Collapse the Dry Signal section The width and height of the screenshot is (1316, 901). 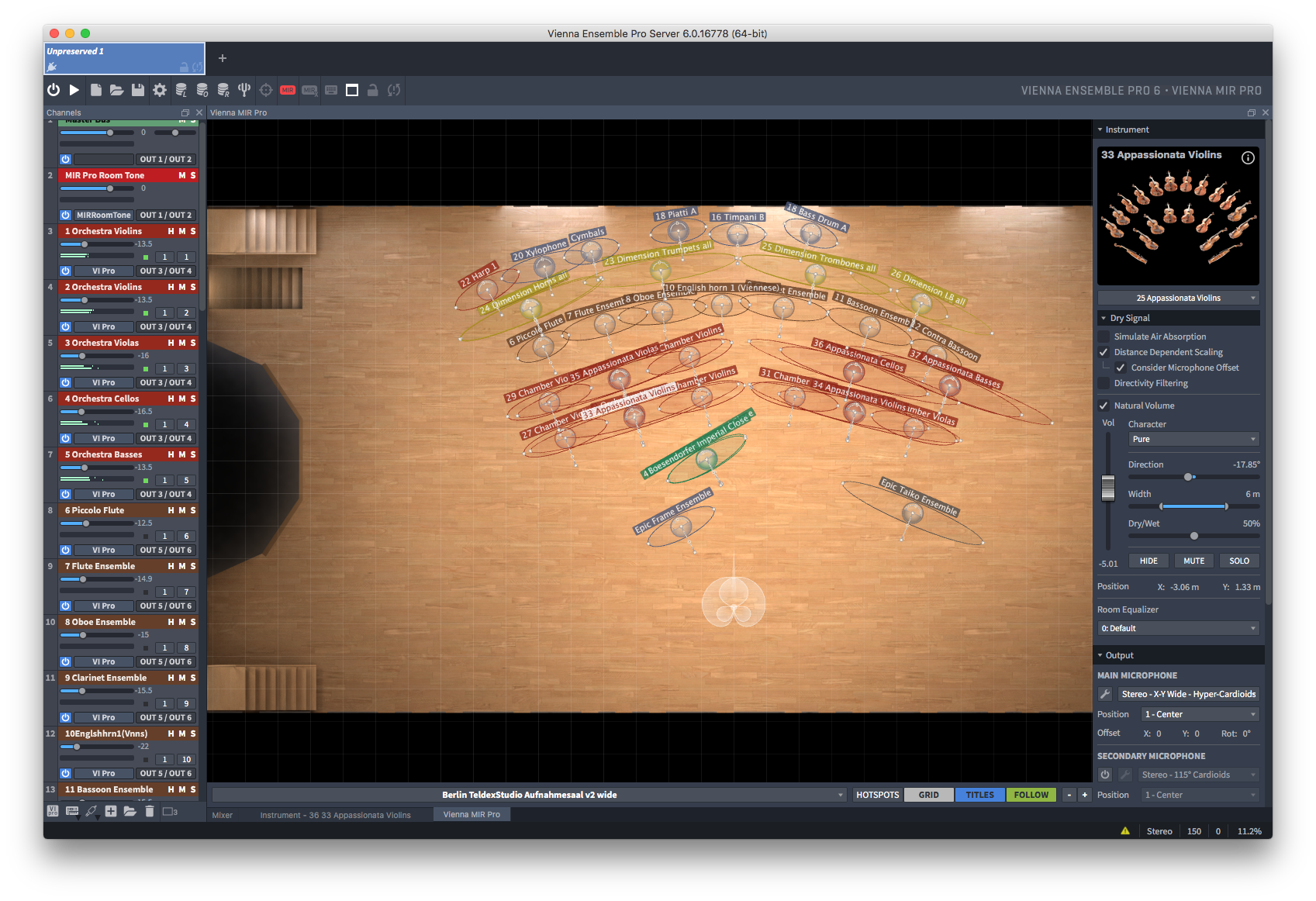click(1104, 318)
